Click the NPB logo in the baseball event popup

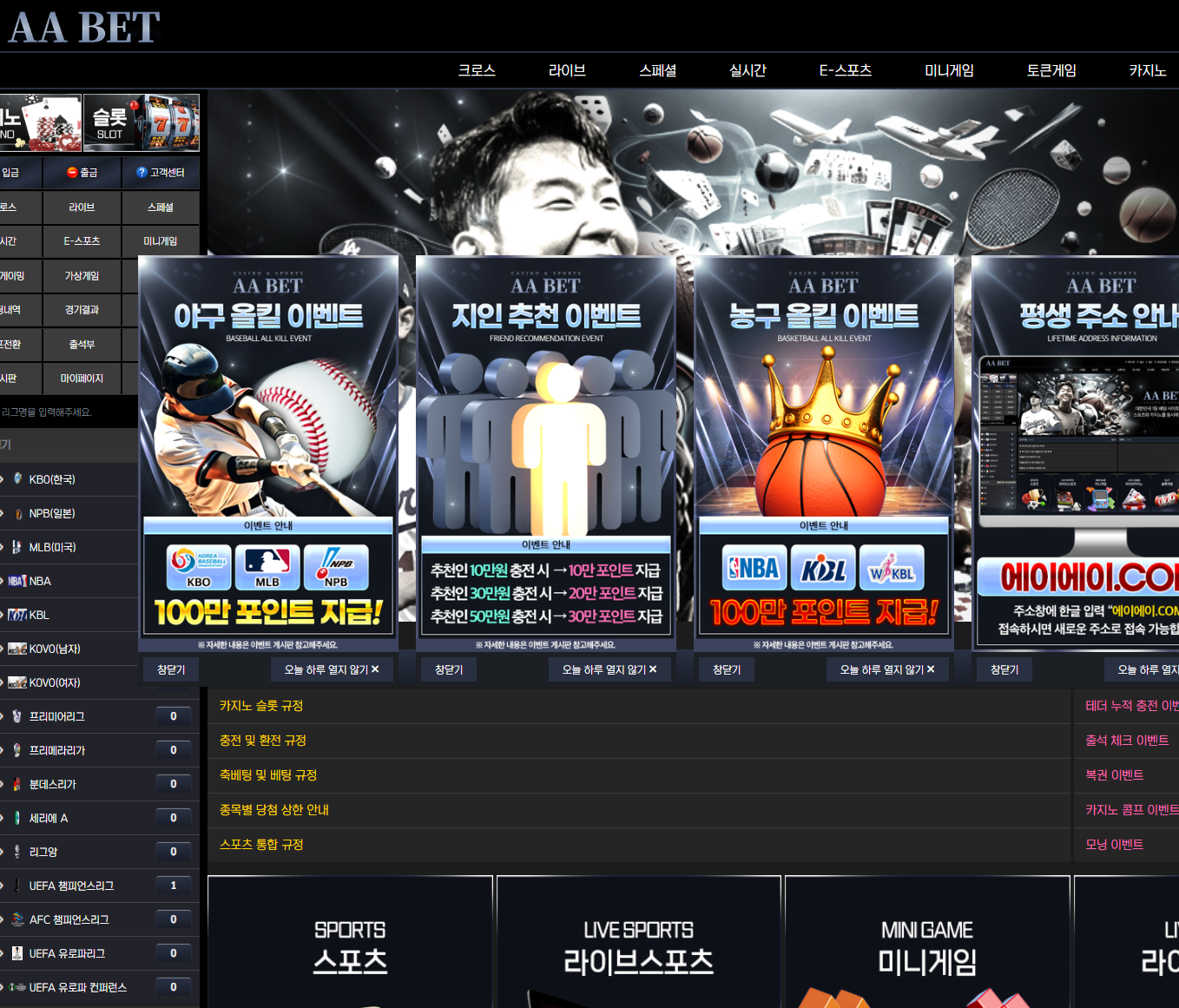(336, 567)
